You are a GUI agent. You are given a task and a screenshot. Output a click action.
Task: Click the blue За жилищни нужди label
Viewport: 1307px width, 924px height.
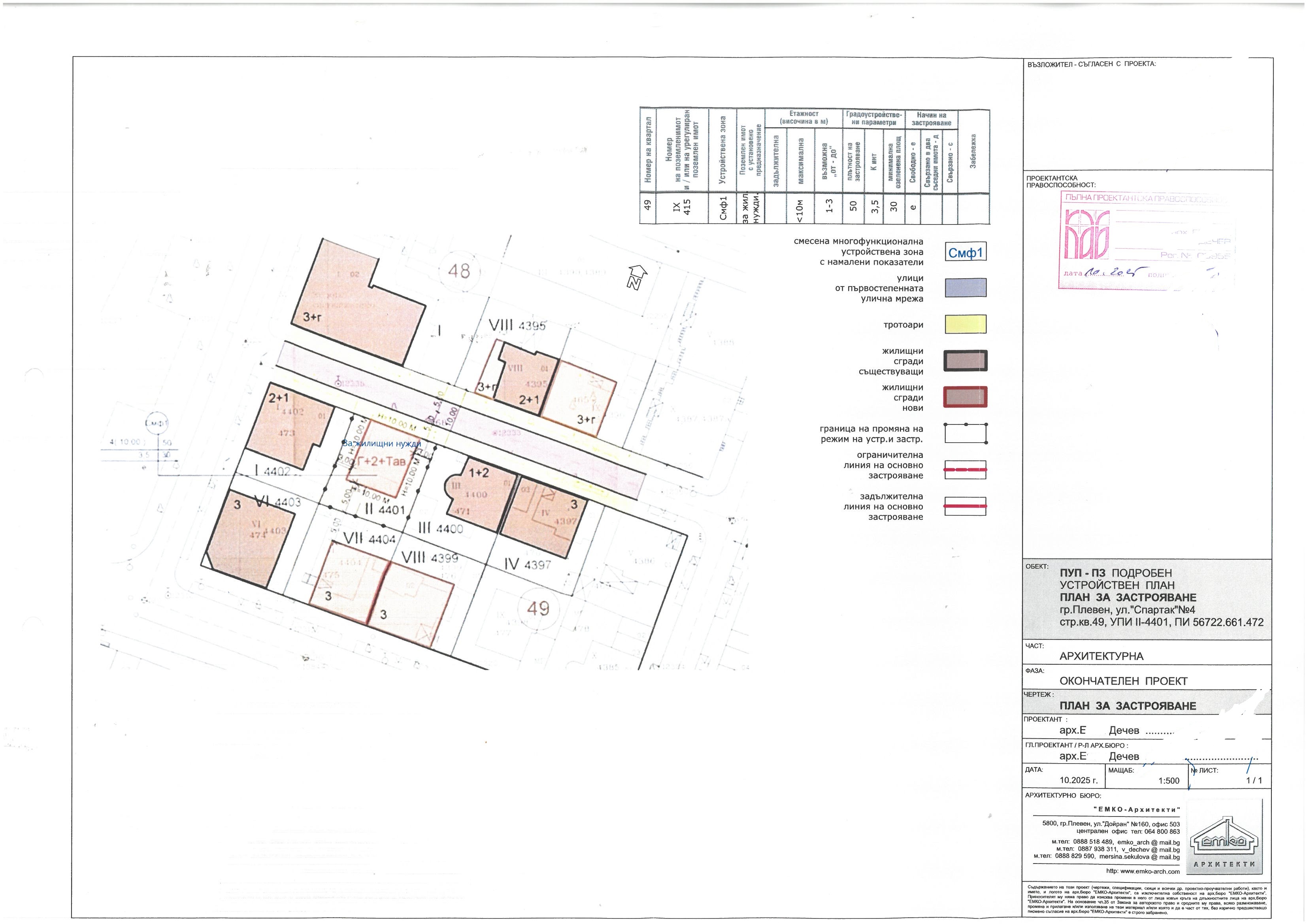(381, 443)
